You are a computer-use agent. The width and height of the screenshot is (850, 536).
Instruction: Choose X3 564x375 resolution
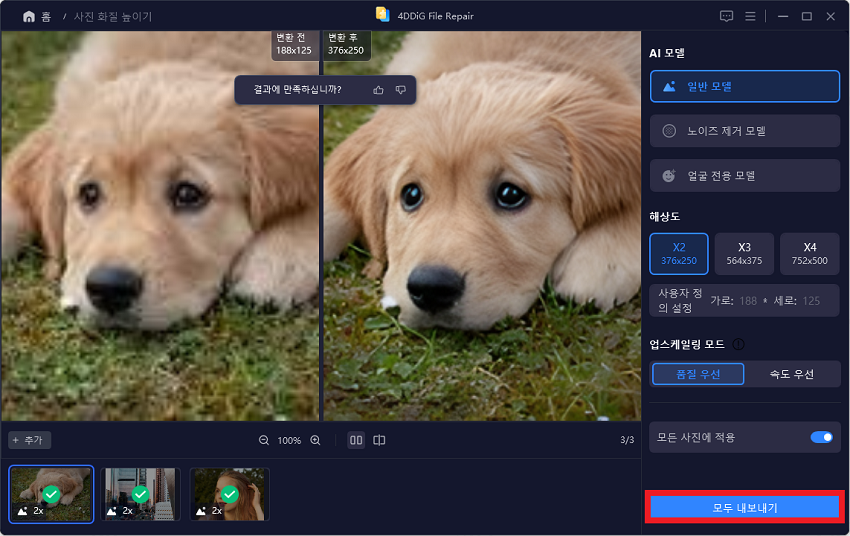(x=744, y=254)
